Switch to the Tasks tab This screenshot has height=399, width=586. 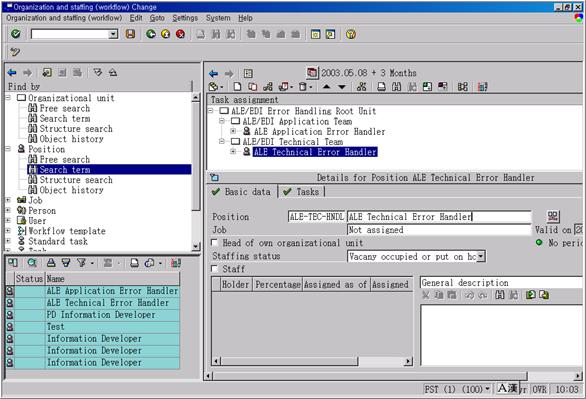click(302, 192)
